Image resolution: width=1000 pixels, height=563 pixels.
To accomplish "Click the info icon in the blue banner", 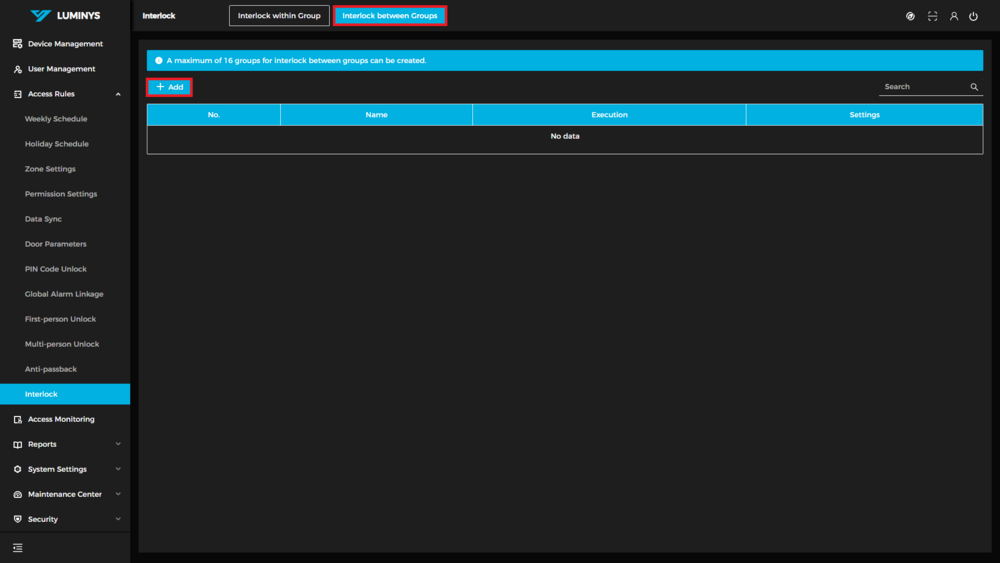I will point(158,61).
